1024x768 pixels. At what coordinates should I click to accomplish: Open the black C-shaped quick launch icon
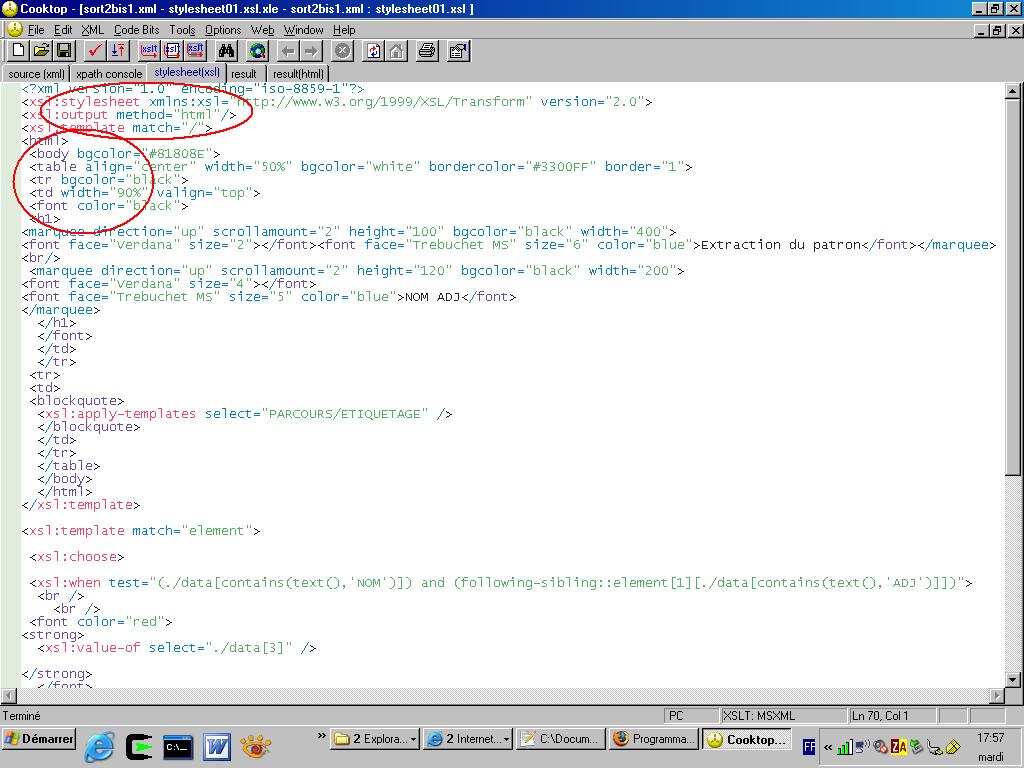(138, 746)
